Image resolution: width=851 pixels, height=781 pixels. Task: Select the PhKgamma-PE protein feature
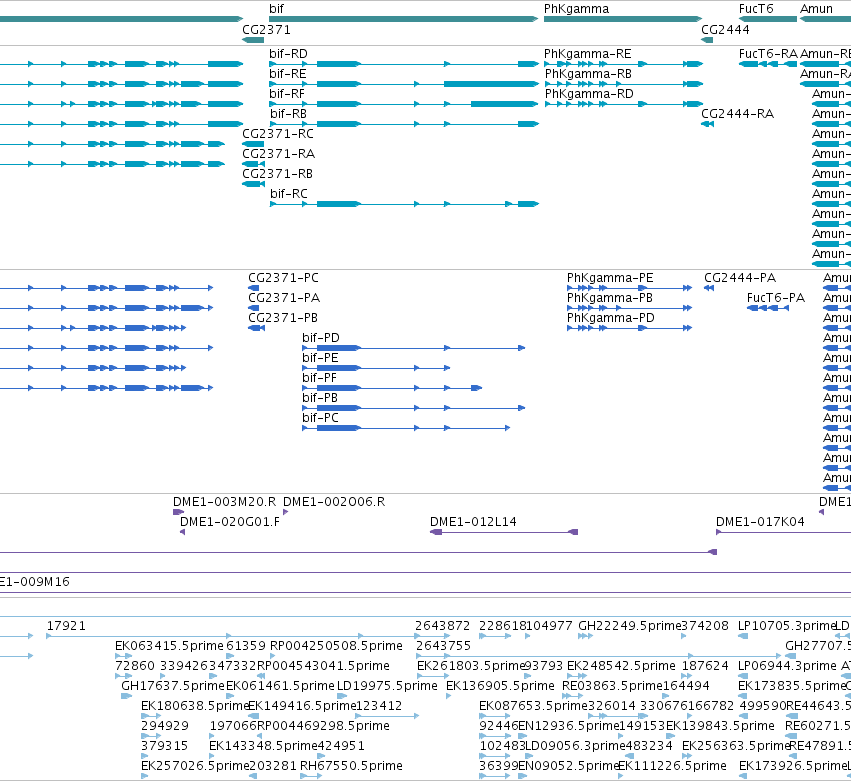(630, 288)
